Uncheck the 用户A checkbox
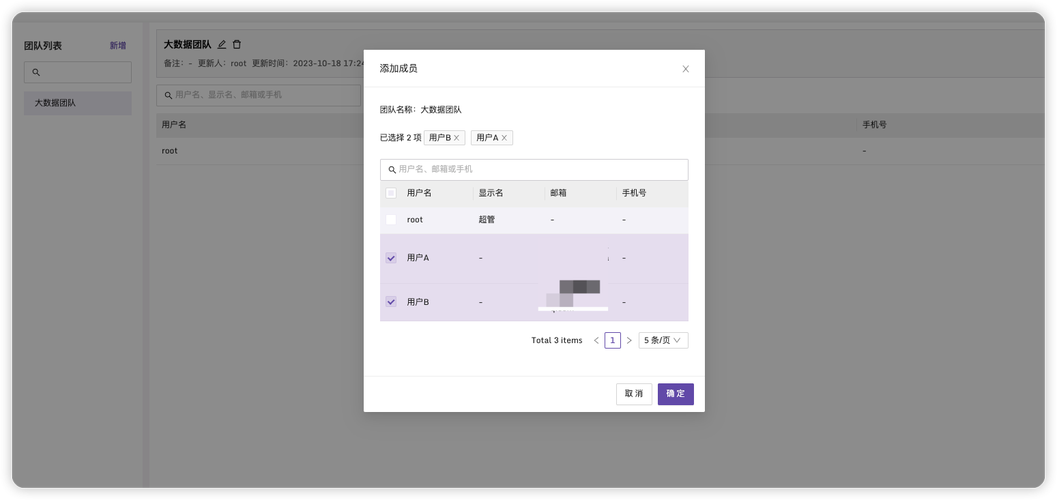The image size is (1057, 500). coord(391,258)
